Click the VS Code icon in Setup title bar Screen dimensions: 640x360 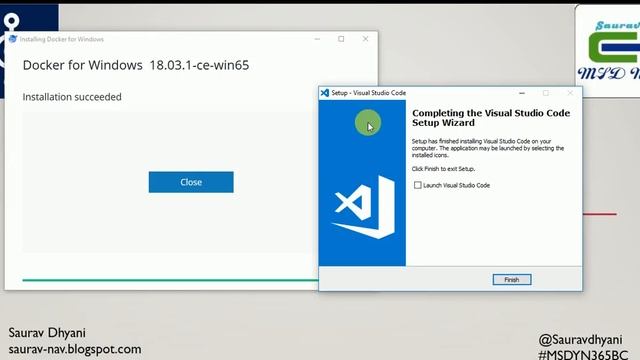coord(324,93)
